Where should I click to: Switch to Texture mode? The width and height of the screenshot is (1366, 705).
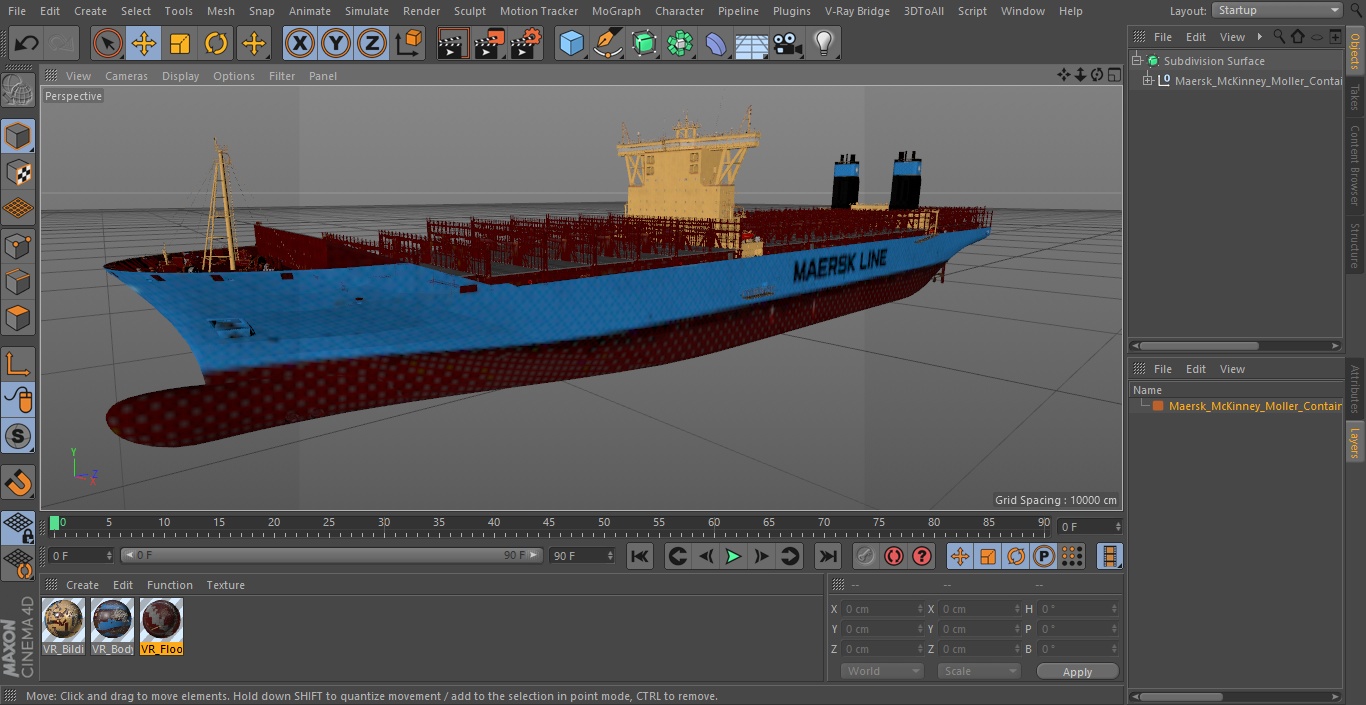18,172
